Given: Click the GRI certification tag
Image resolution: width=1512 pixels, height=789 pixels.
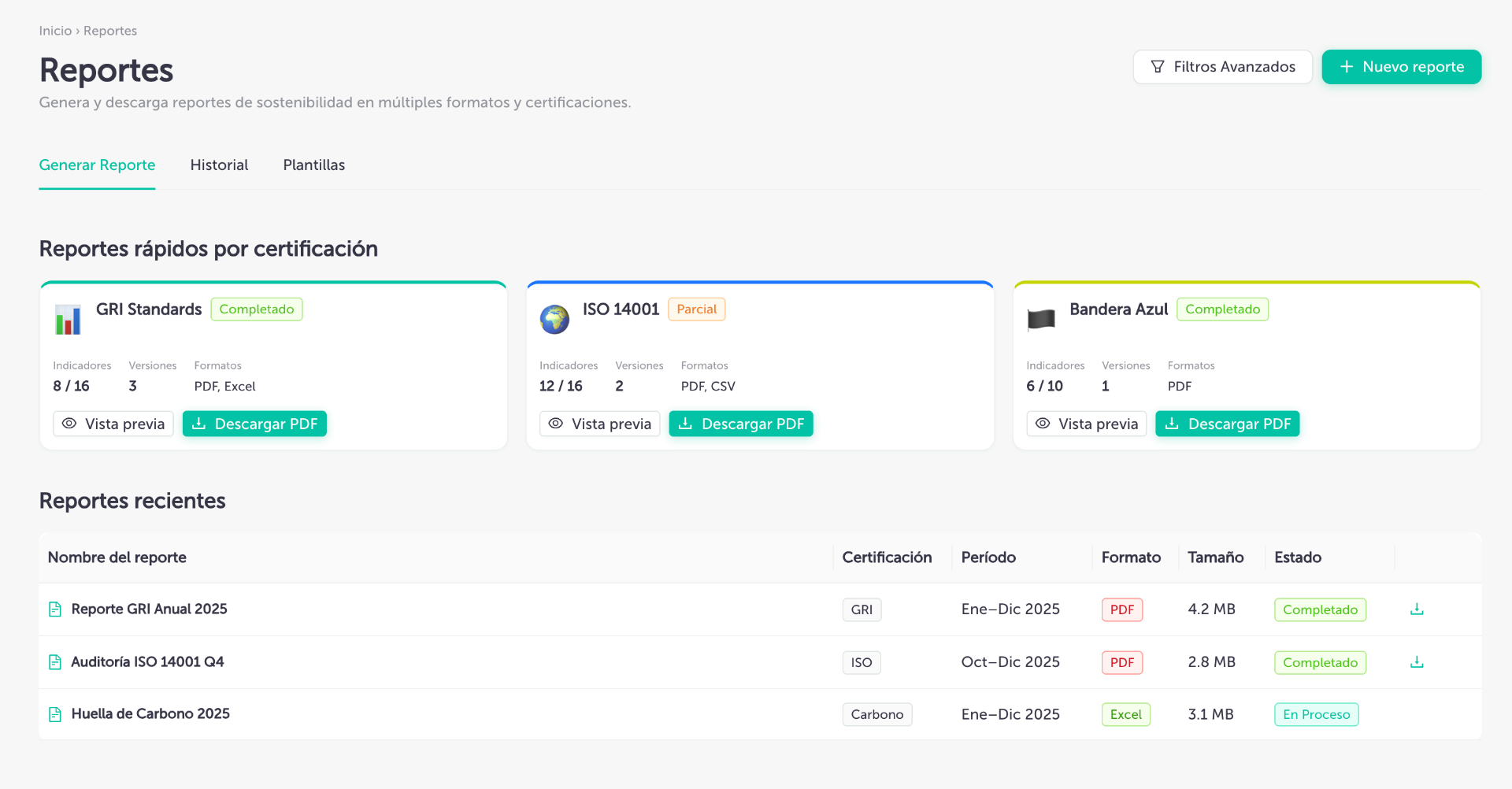Looking at the screenshot, I should coord(862,609).
